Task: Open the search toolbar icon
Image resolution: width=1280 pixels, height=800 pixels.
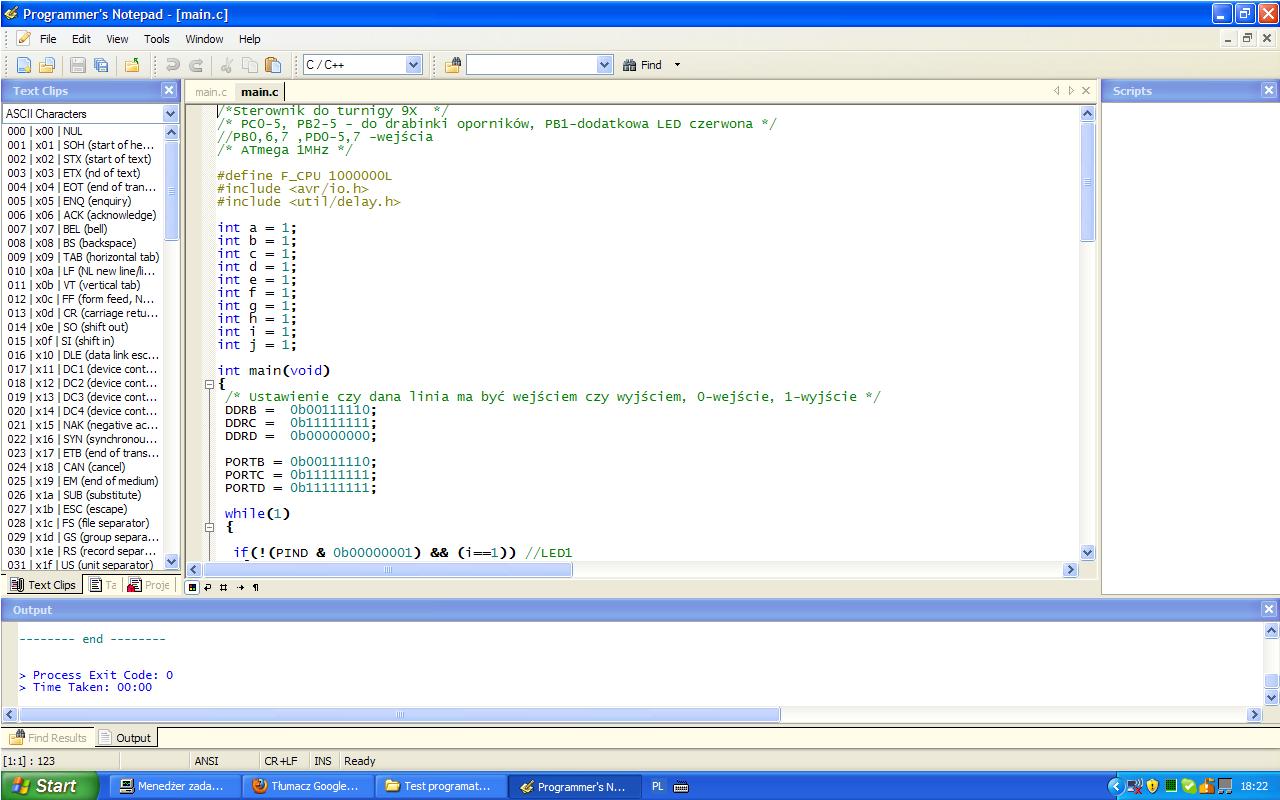Action: click(x=451, y=64)
